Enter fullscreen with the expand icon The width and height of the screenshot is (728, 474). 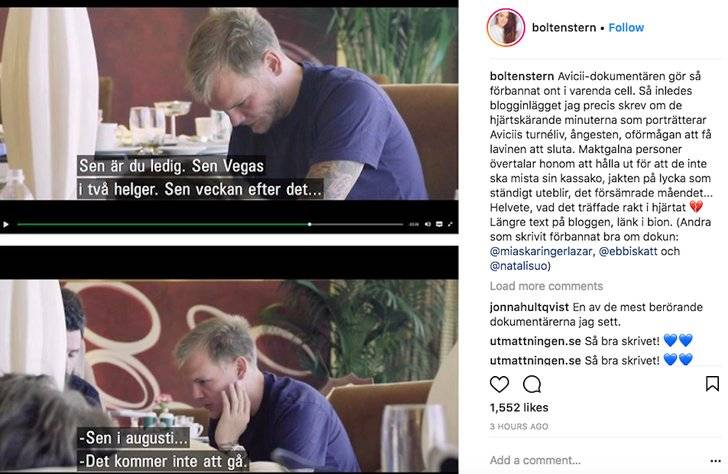coord(450,224)
